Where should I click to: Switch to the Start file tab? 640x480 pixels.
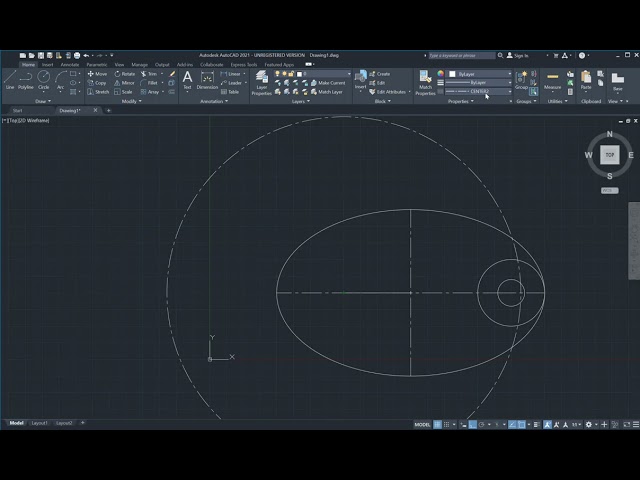tap(18, 111)
